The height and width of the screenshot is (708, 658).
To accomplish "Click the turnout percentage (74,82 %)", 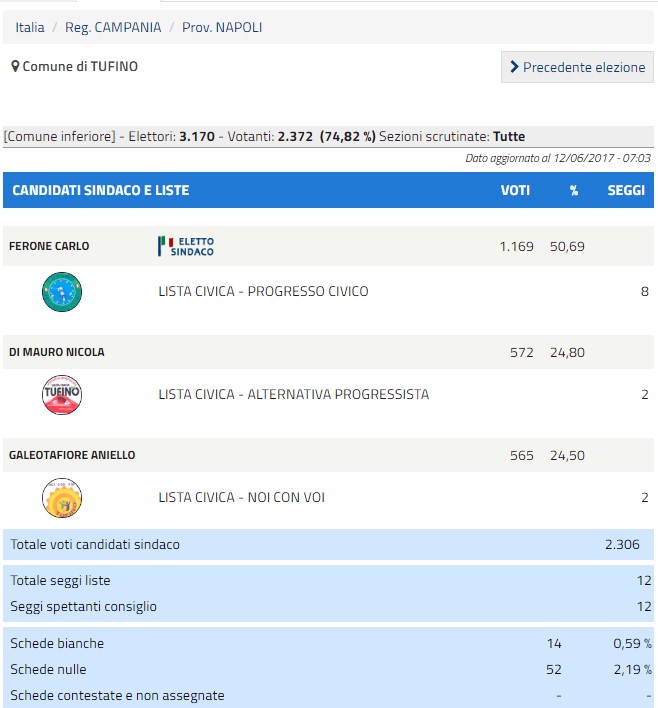I will (x=347, y=136).
